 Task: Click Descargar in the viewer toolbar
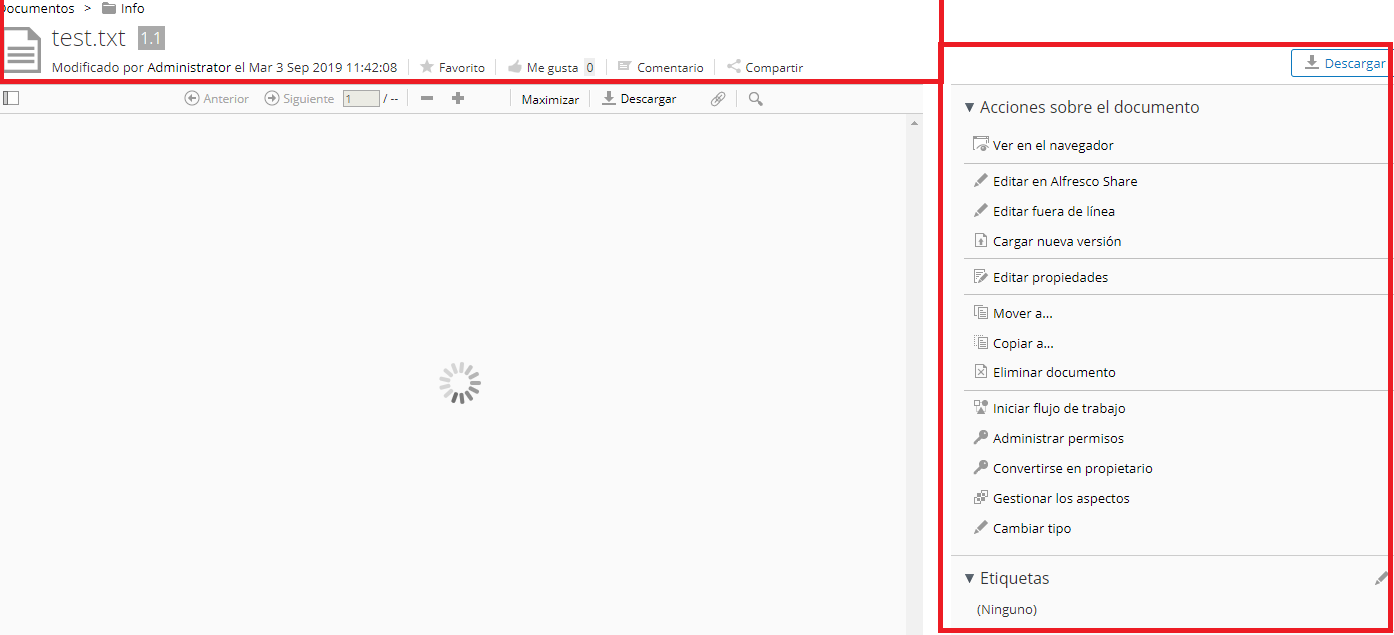point(638,99)
